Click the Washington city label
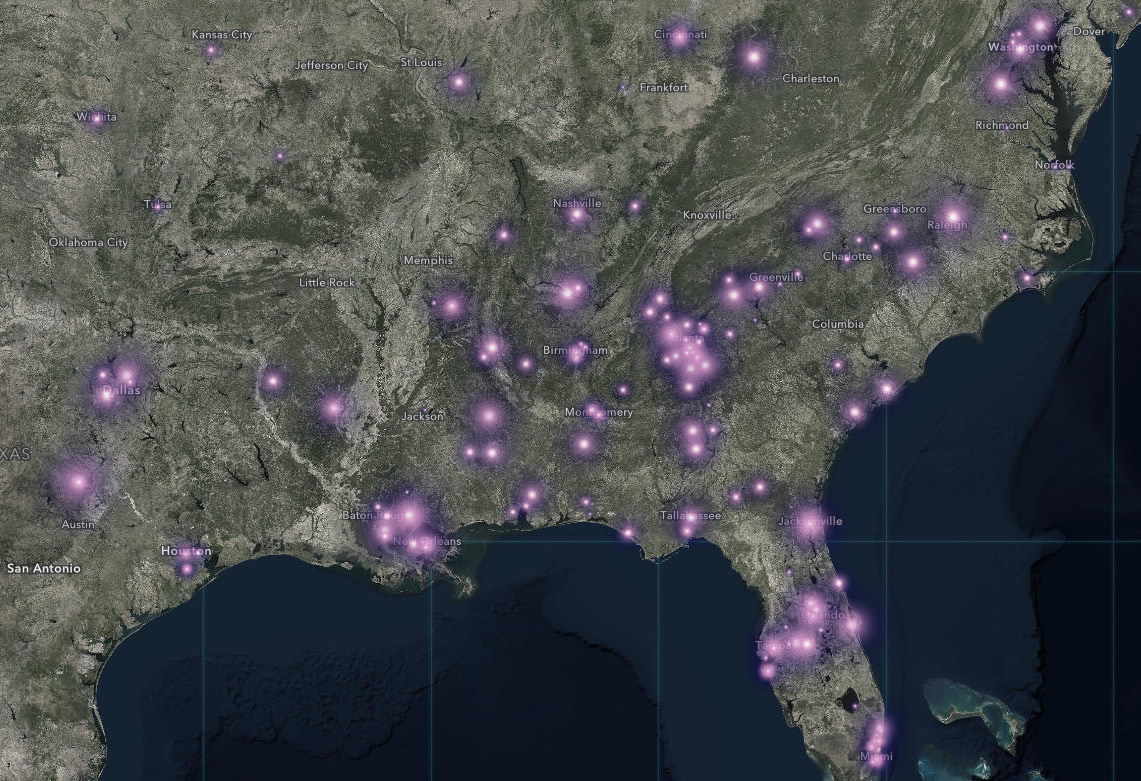1141x781 pixels. click(x=1020, y=47)
